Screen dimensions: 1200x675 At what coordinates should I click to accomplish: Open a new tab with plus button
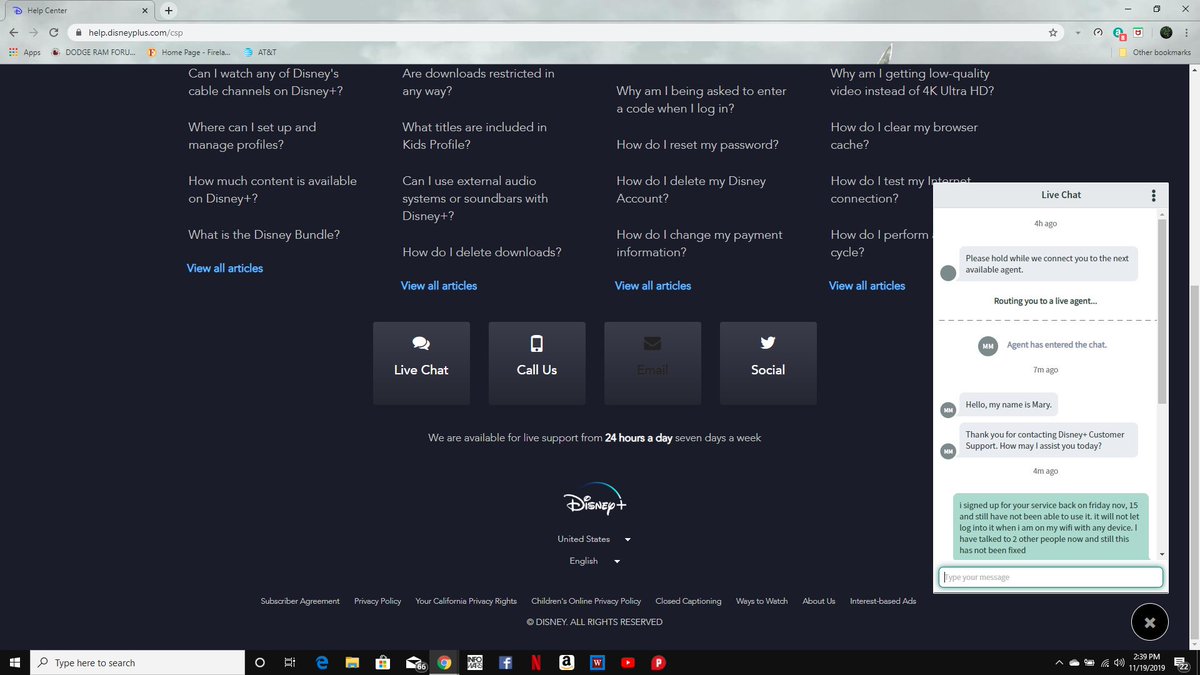coord(168,10)
